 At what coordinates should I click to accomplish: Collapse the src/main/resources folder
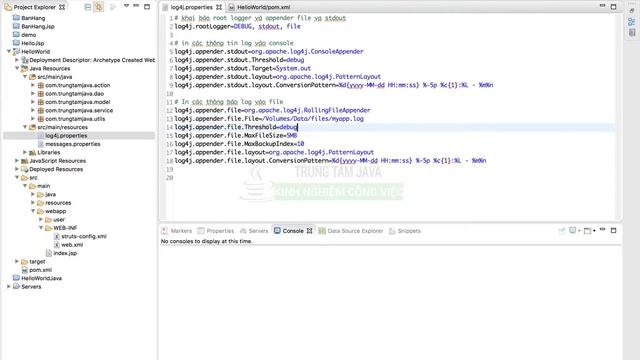[x=25, y=127]
